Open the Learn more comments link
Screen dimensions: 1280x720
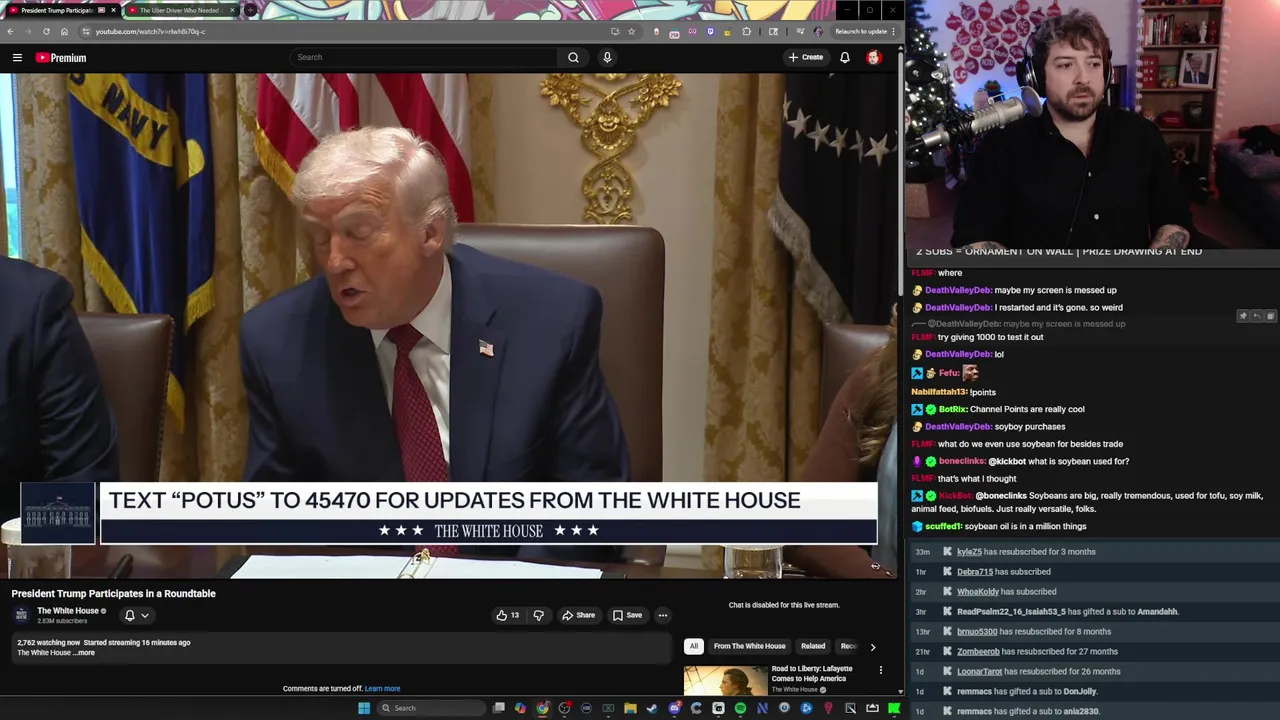coord(382,688)
